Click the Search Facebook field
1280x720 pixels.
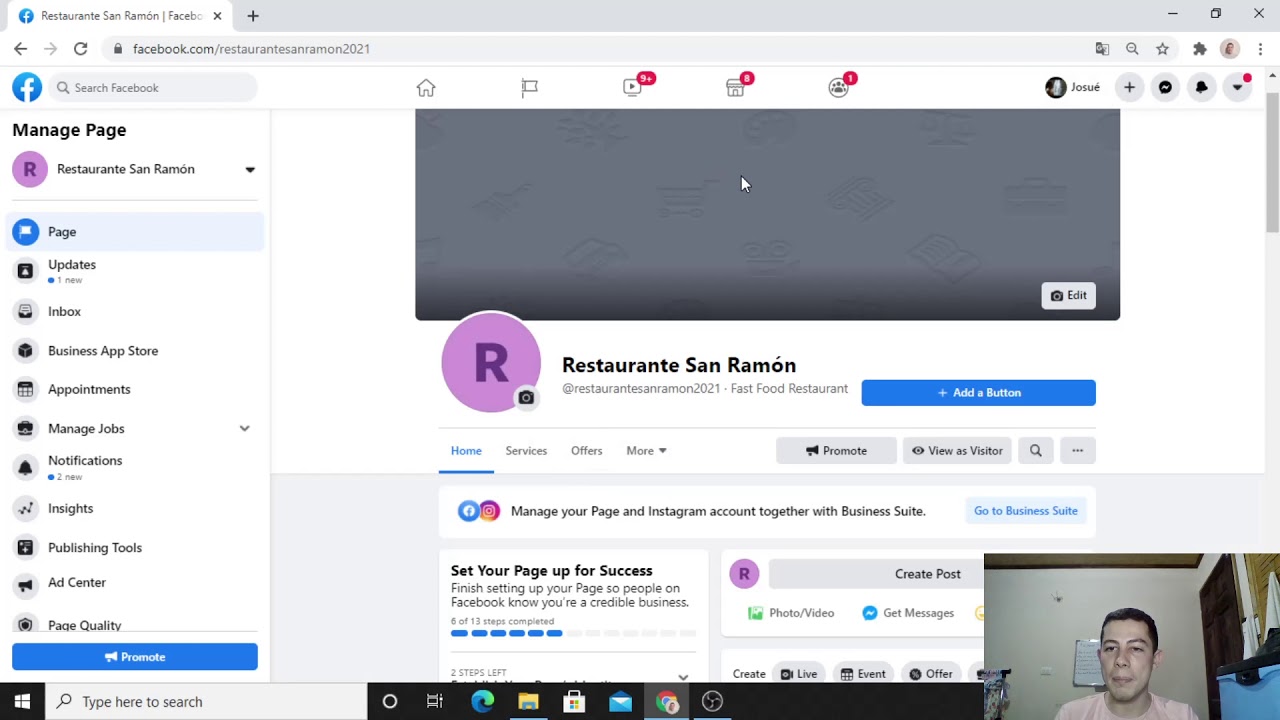[153, 88]
